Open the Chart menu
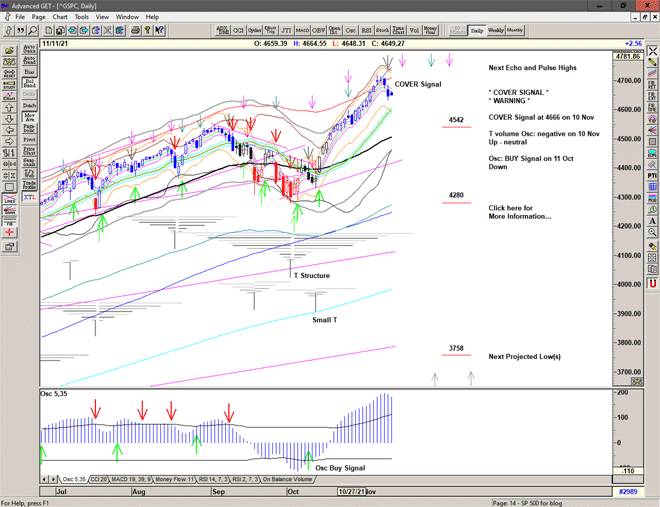Image resolution: width=660 pixels, height=507 pixels. point(60,17)
